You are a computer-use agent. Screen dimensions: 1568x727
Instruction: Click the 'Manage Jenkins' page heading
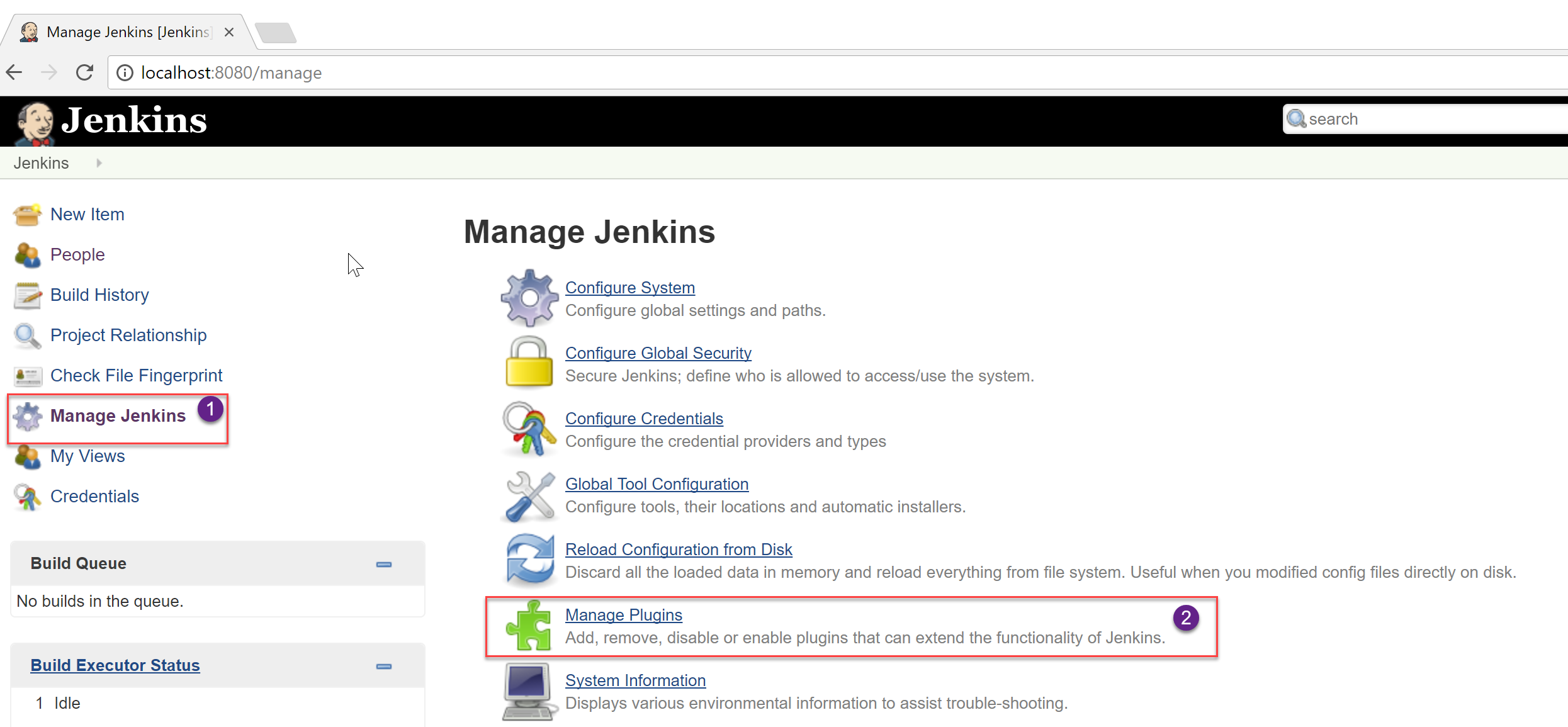[589, 232]
